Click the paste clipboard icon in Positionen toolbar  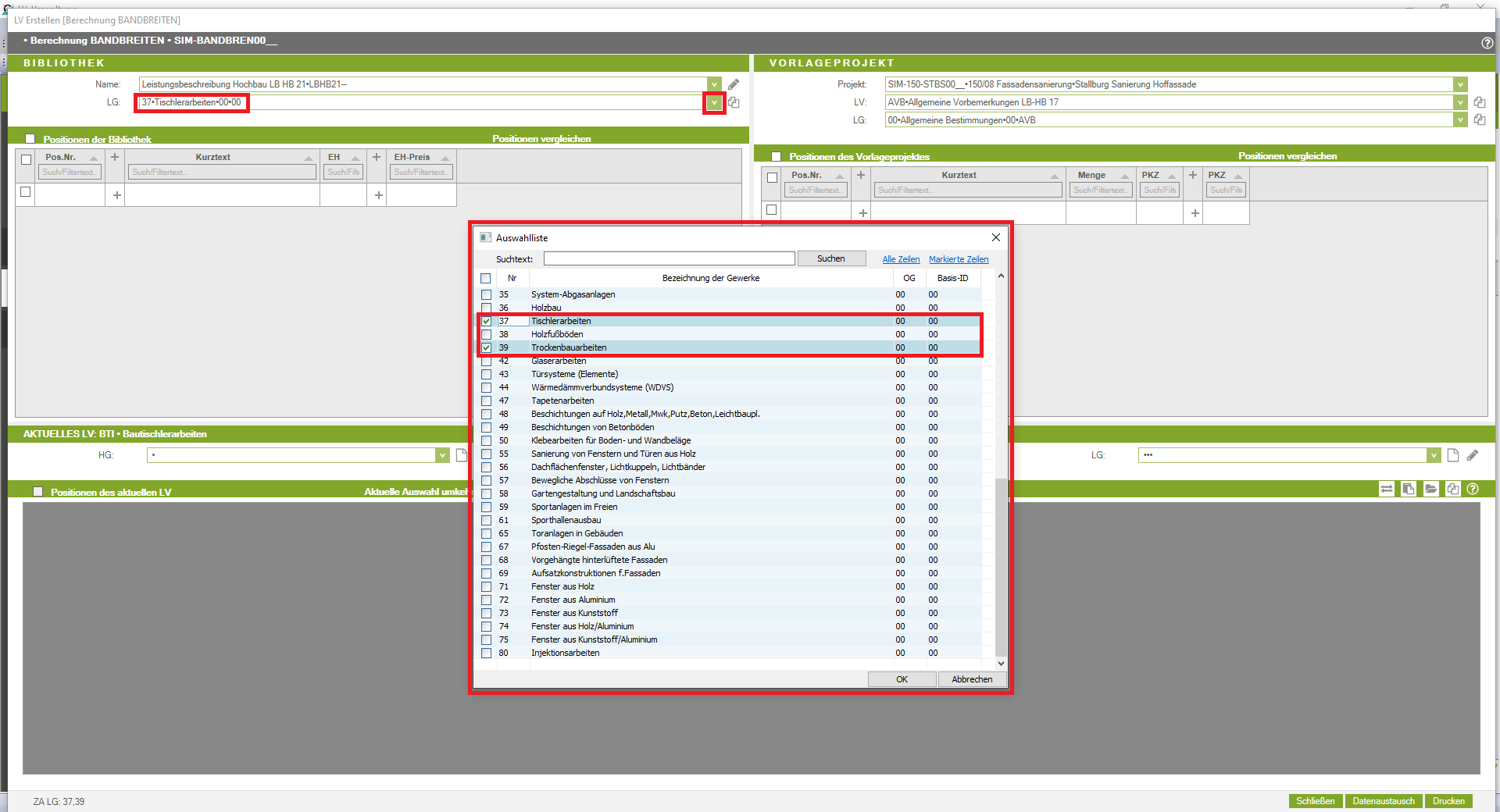[x=1408, y=489]
